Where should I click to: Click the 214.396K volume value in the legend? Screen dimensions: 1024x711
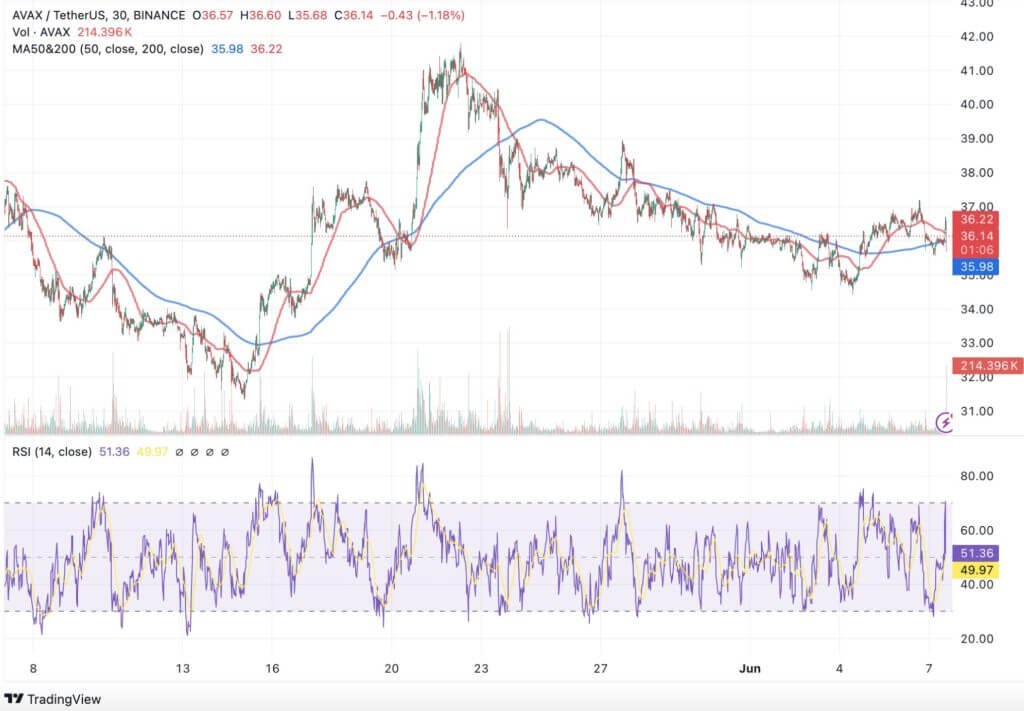[x=105, y=32]
